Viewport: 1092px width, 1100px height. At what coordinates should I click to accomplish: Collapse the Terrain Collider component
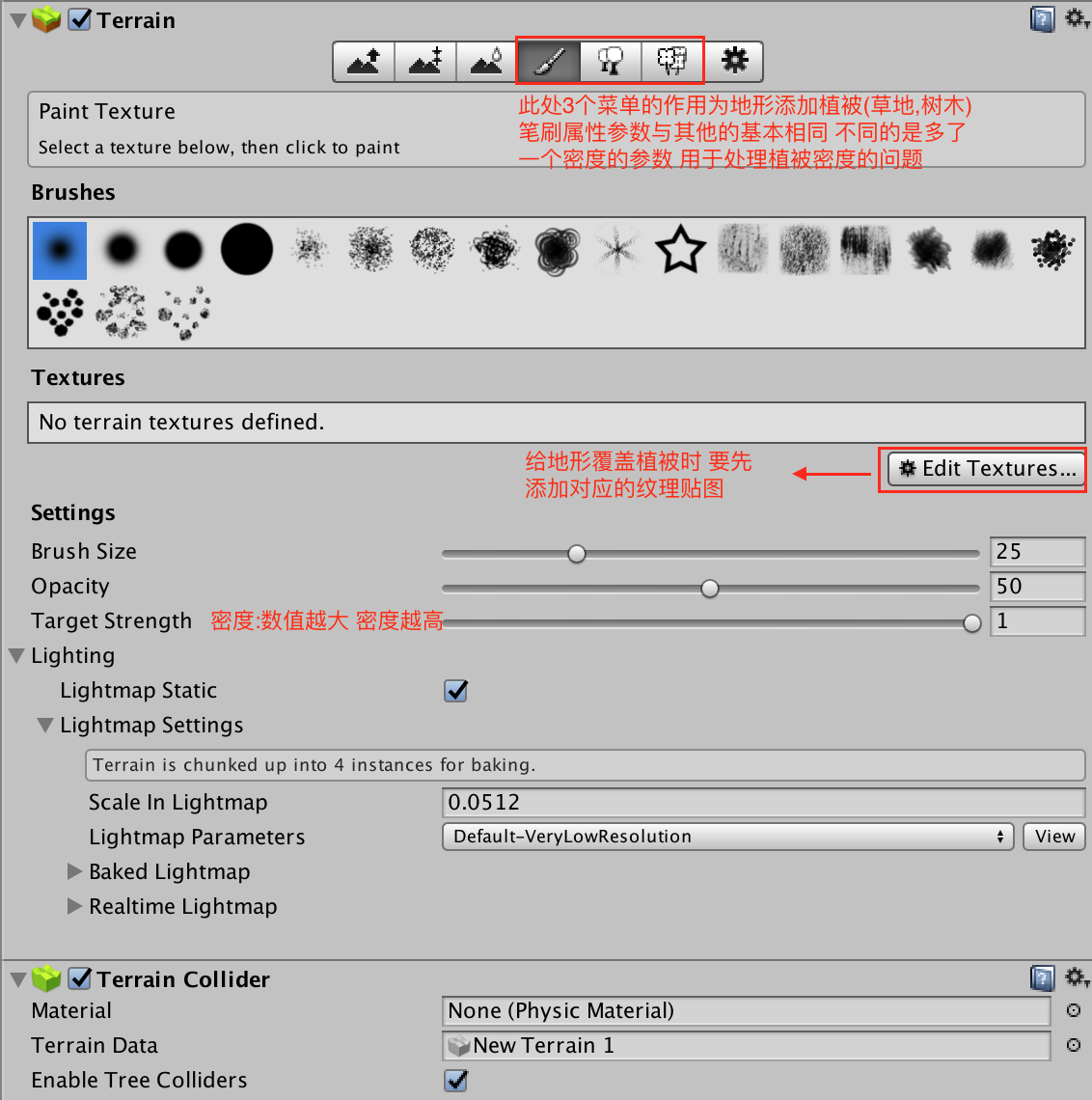tap(18, 979)
